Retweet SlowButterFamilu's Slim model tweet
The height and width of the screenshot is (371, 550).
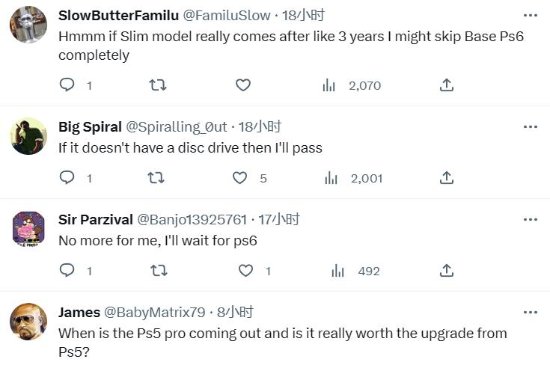(x=157, y=85)
